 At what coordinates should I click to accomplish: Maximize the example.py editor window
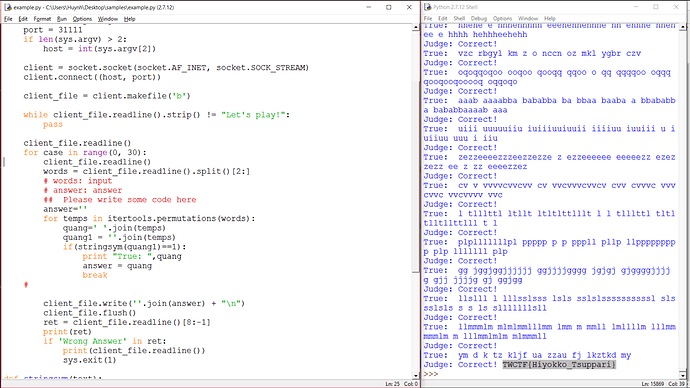[x=389, y=7]
